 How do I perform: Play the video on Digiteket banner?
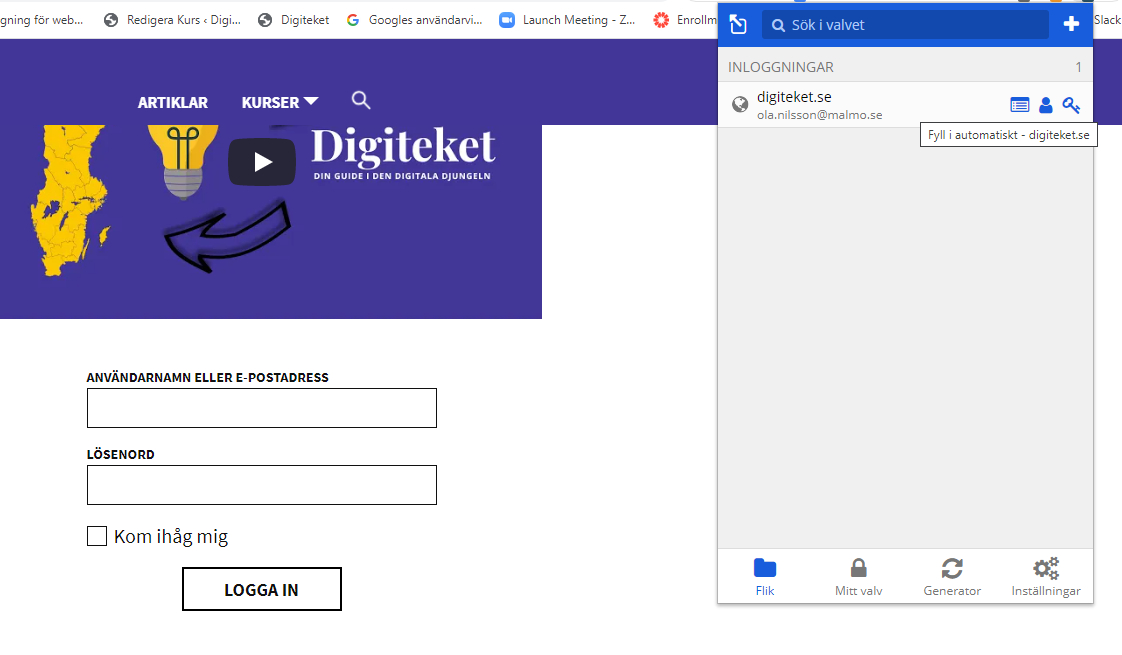click(262, 162)
